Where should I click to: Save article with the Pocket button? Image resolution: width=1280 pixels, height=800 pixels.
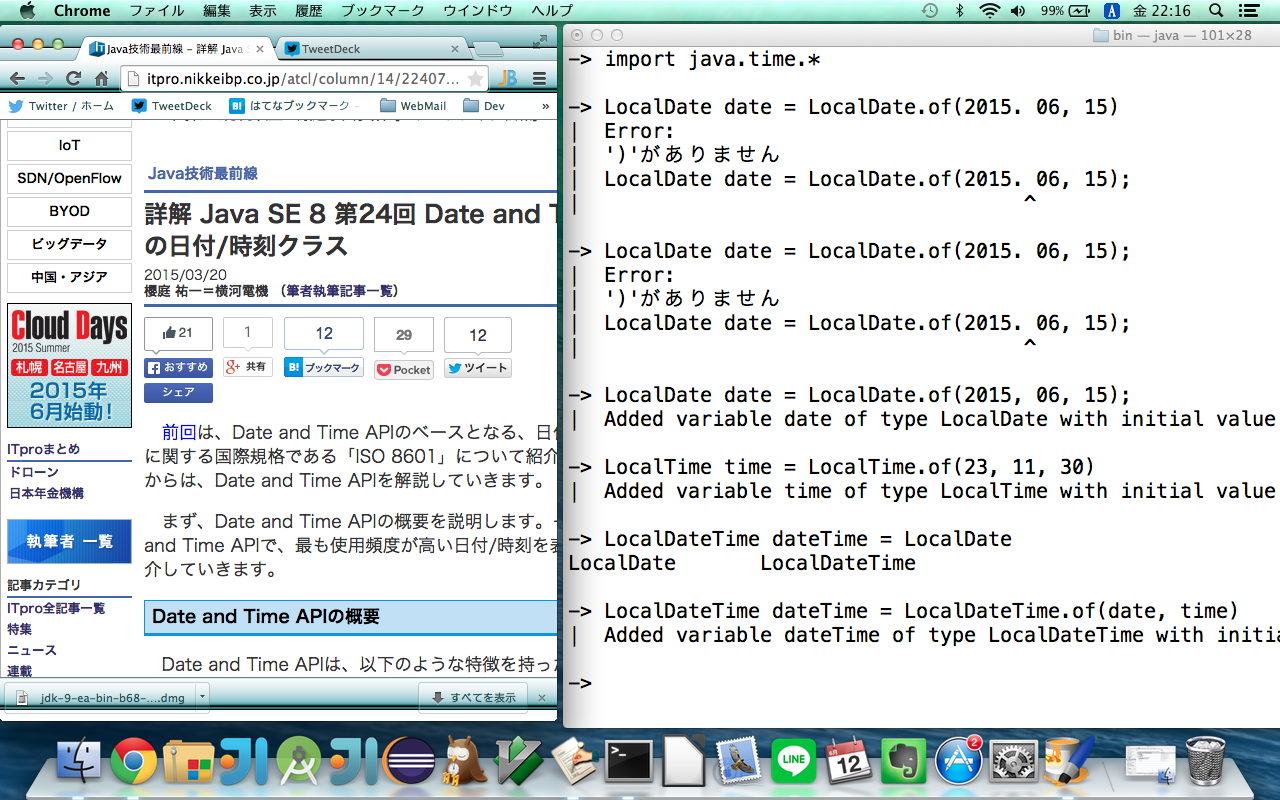[x=404, y=369]
